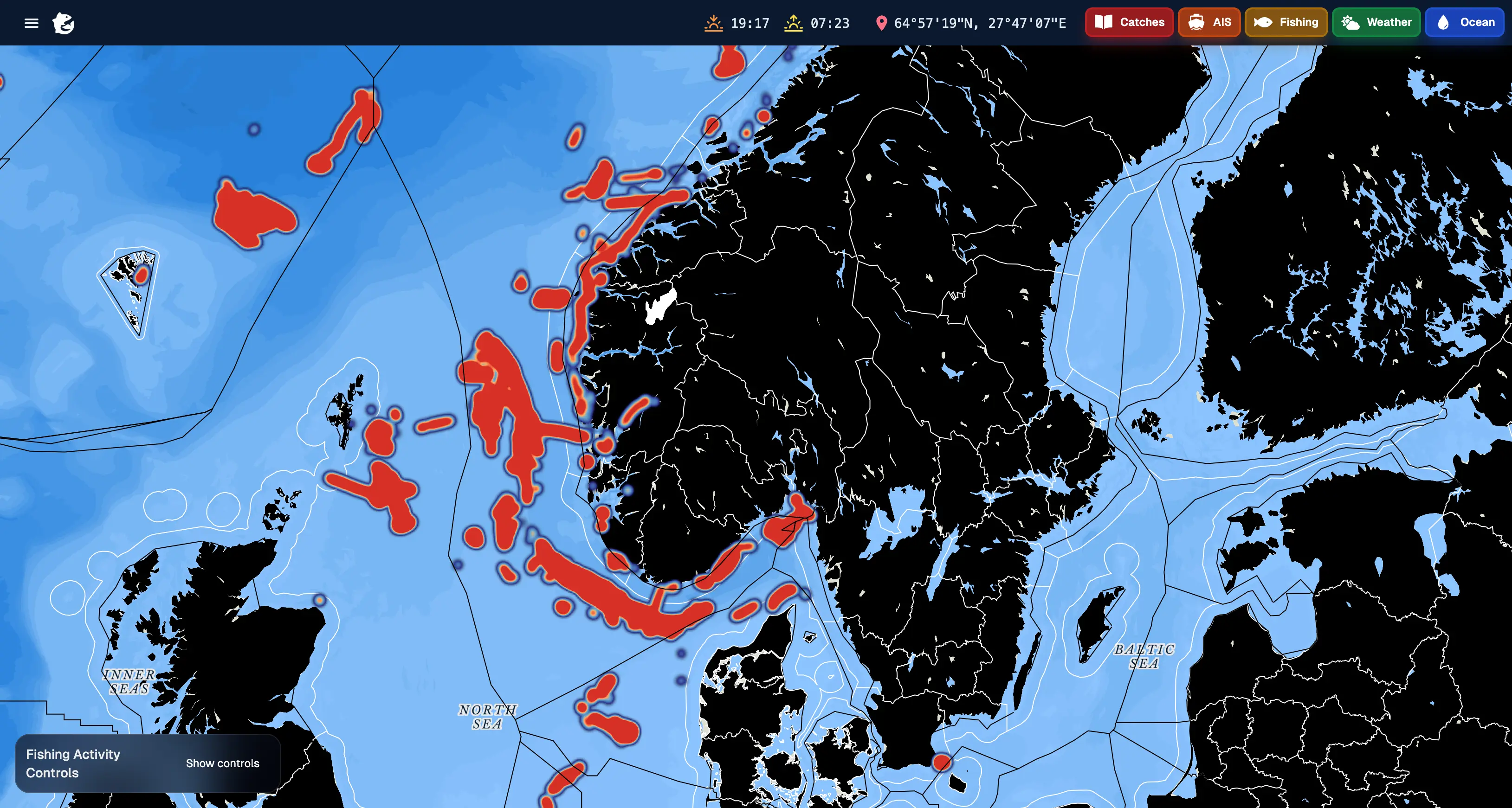
Task: Toggle the Weather layer button
Action: point(1376,22)
